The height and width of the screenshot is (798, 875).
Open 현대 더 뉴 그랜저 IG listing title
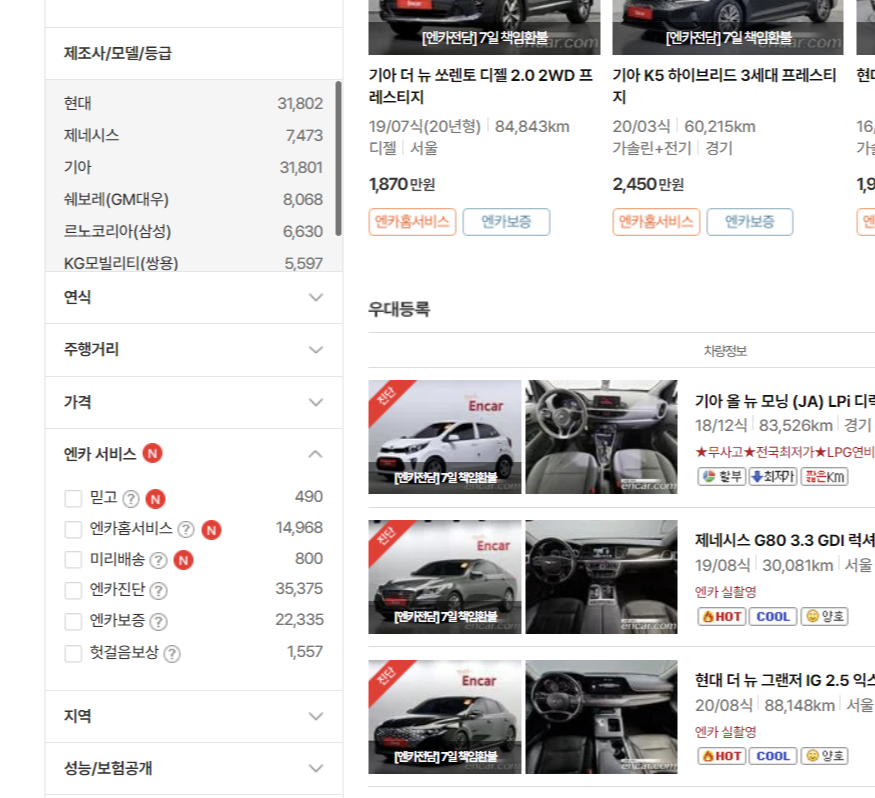(x=784, y=680)
